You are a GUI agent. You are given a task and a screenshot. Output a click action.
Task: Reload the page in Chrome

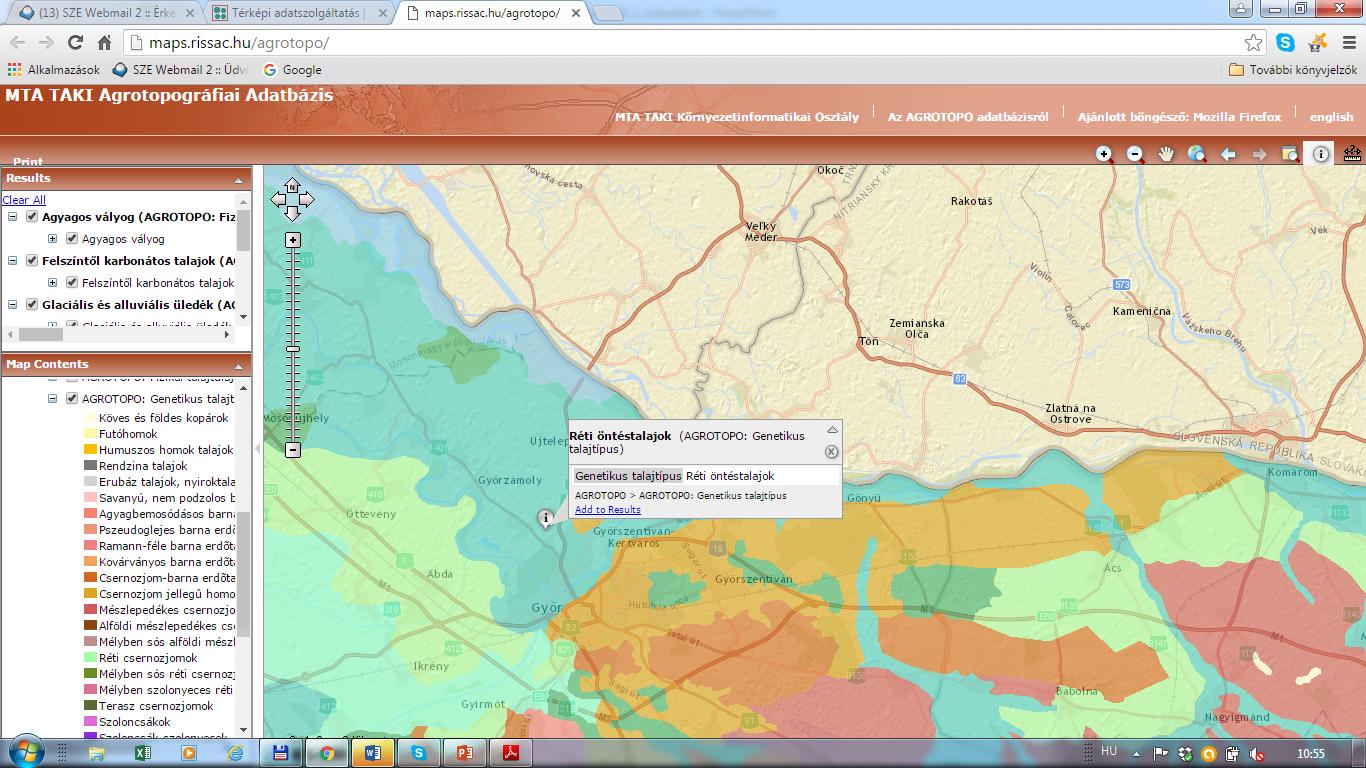point(75,43)
